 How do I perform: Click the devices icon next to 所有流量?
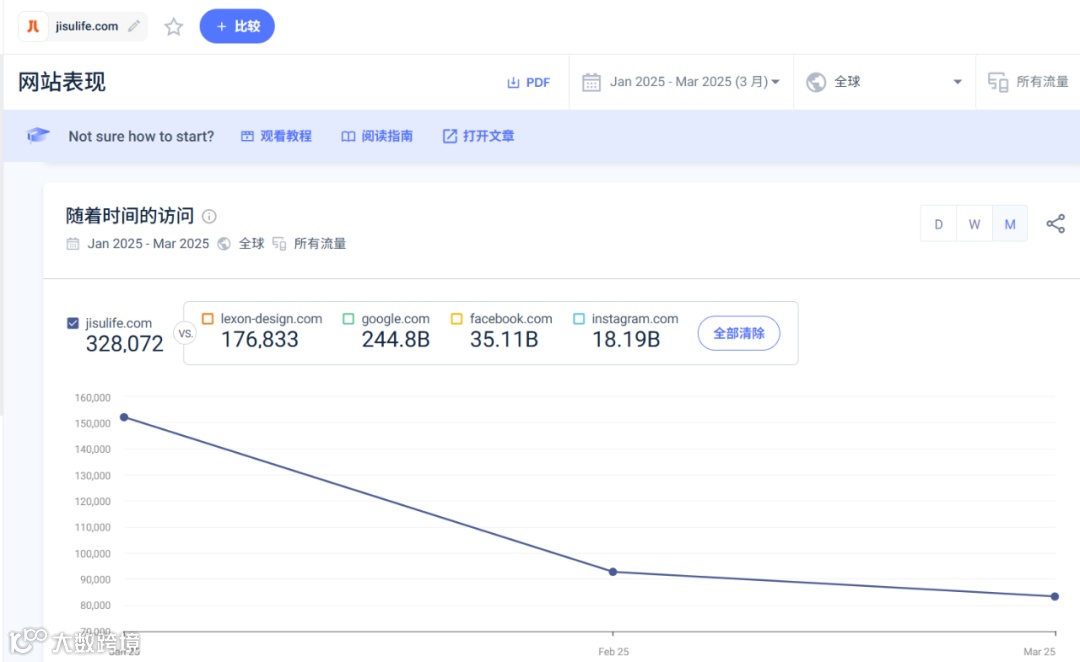pos(997,82)
